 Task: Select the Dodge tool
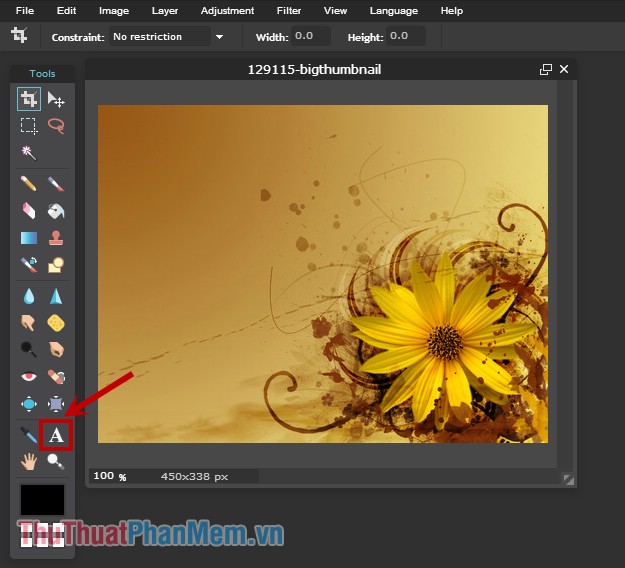click(29, 350)
